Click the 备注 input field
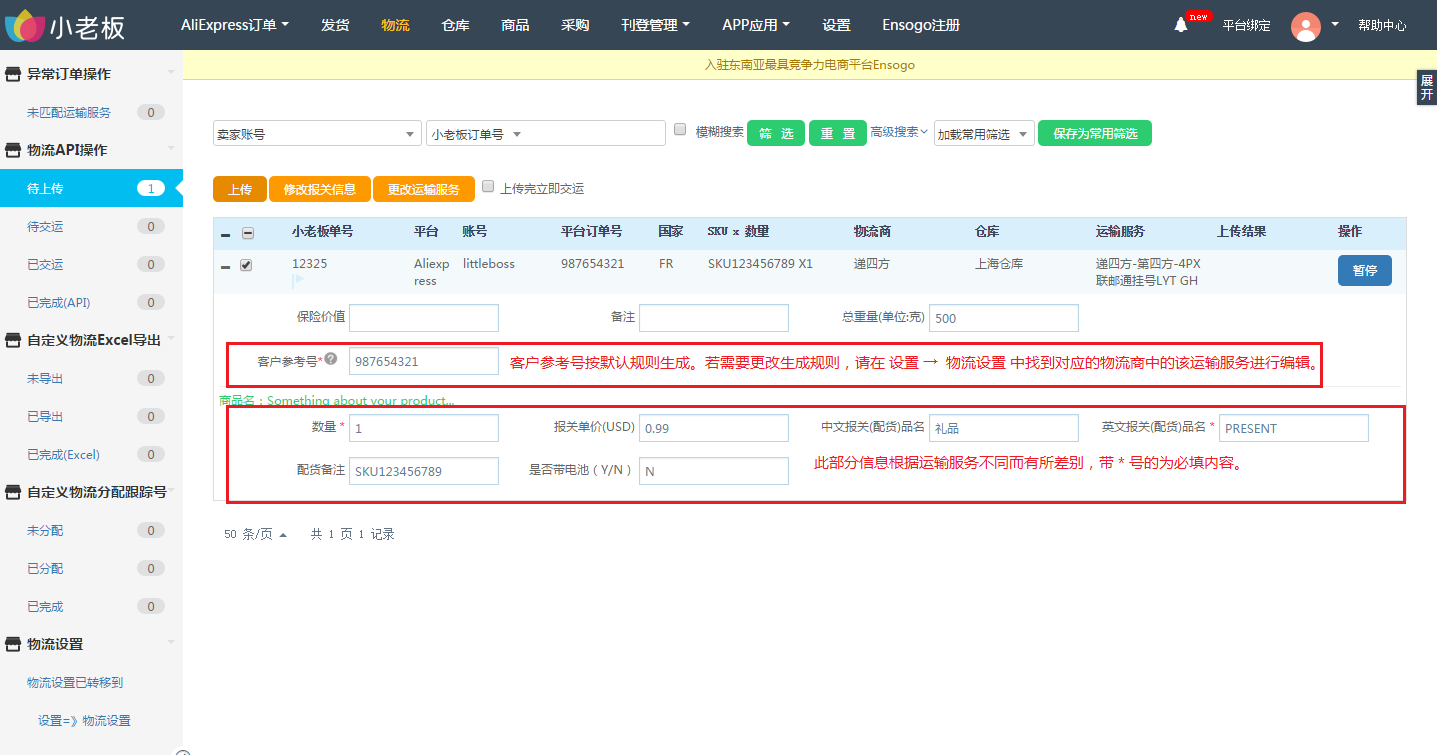Image resolution: width=1437 pixels, height=755 pixels. pyautogui.click(x=714, y=318)
